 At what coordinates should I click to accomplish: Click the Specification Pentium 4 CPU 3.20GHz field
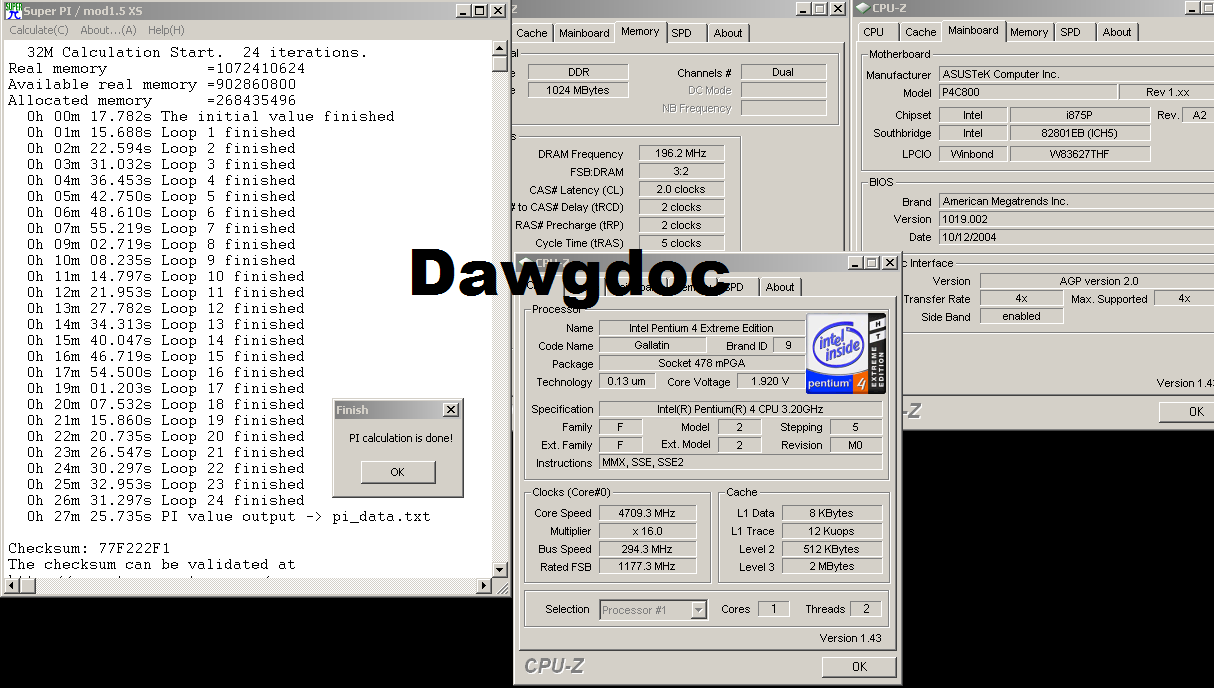(x=741, y=409)
